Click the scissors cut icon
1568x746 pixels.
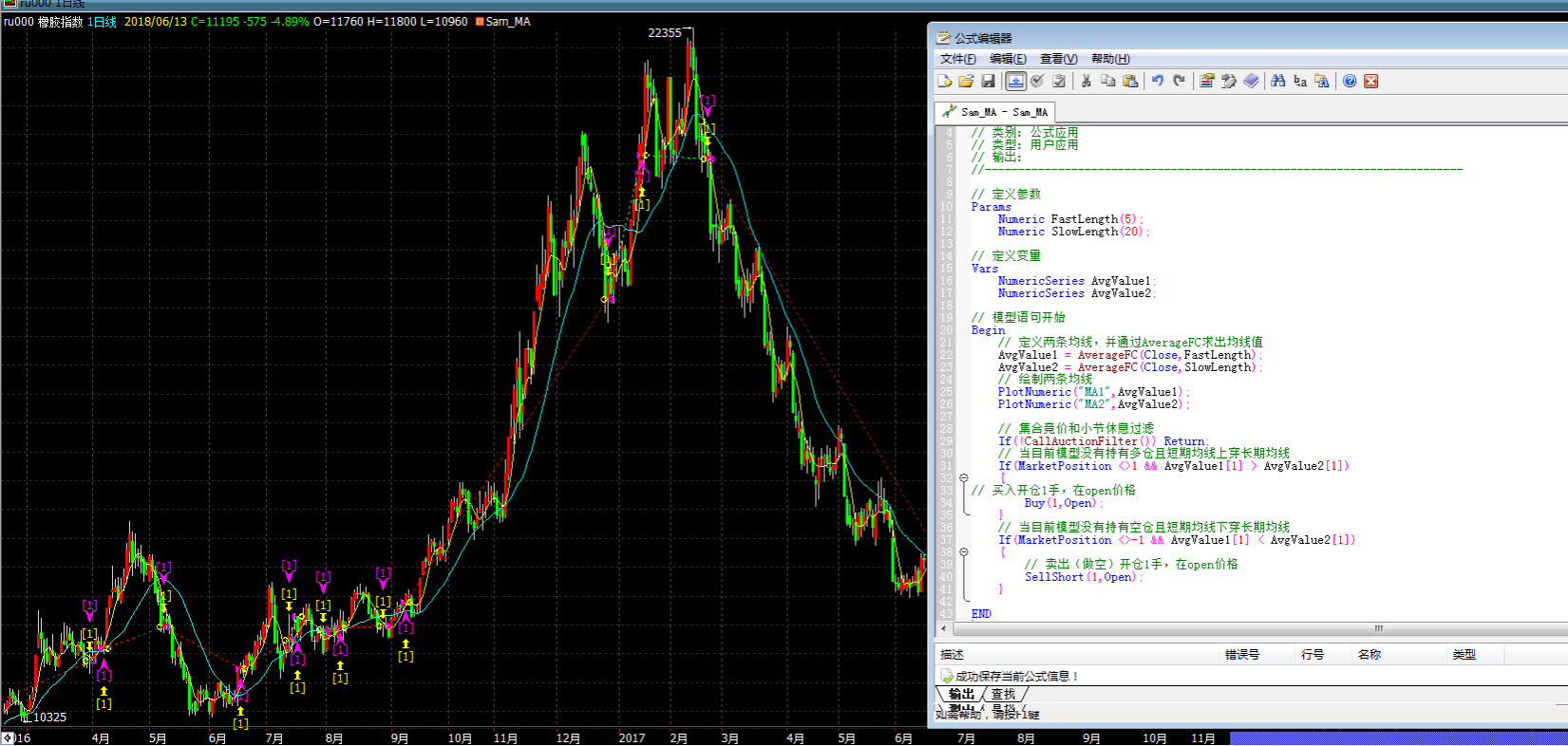click(1086, 82)
